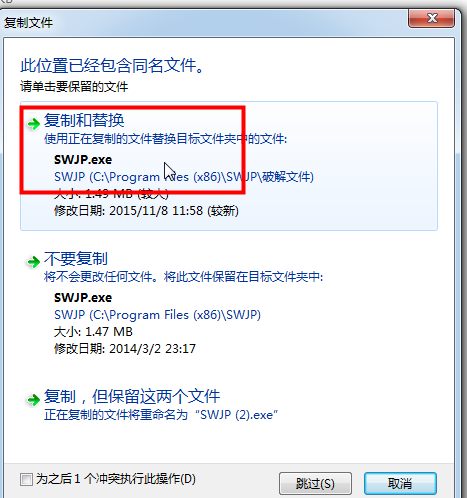467x498 pixels.
Task: Click the green arrow next to 复制,但保留这两个文件
Action: [34, 399]
